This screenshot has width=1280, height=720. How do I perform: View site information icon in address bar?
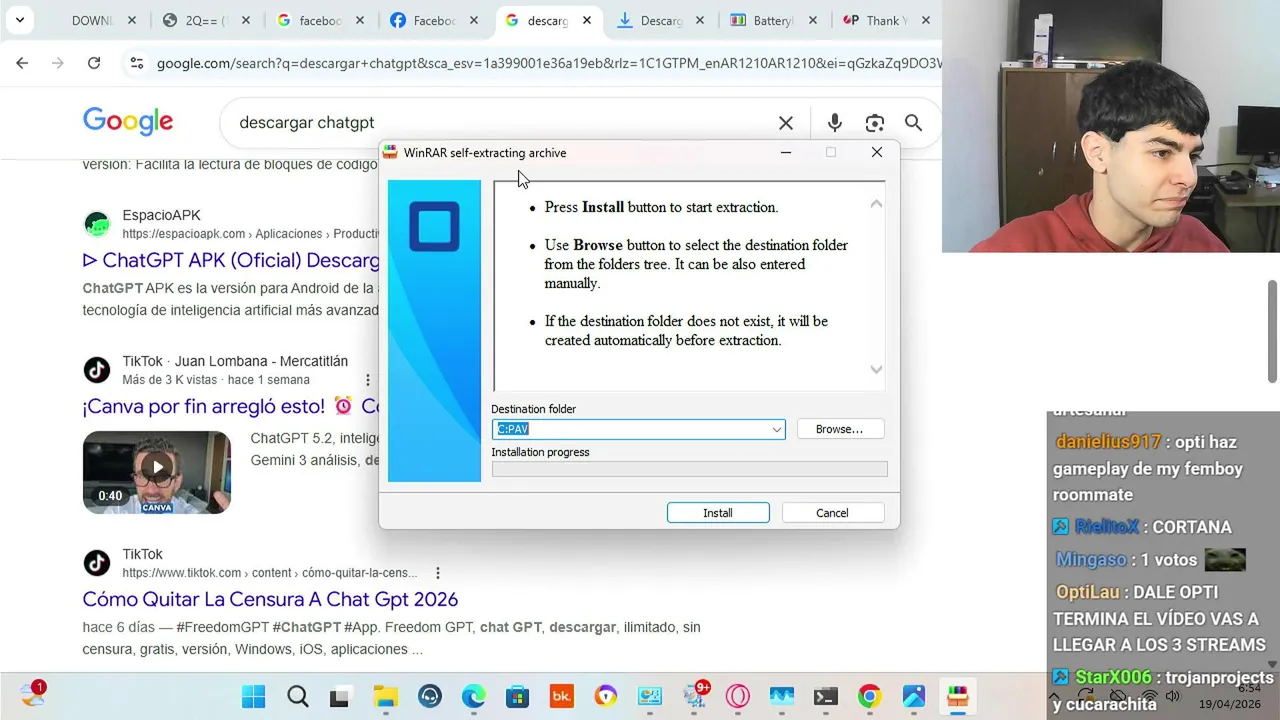(137, 63)
